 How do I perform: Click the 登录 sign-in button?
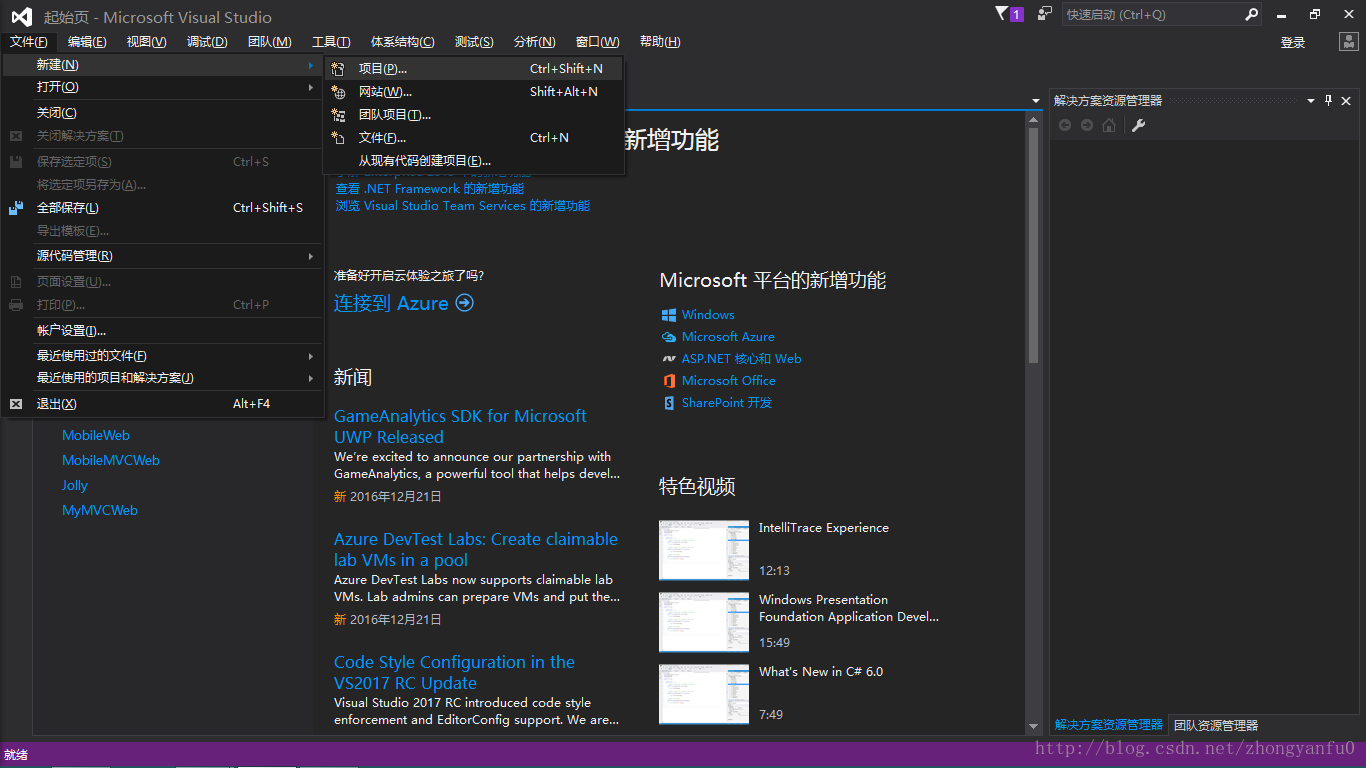pos(1293,42)
